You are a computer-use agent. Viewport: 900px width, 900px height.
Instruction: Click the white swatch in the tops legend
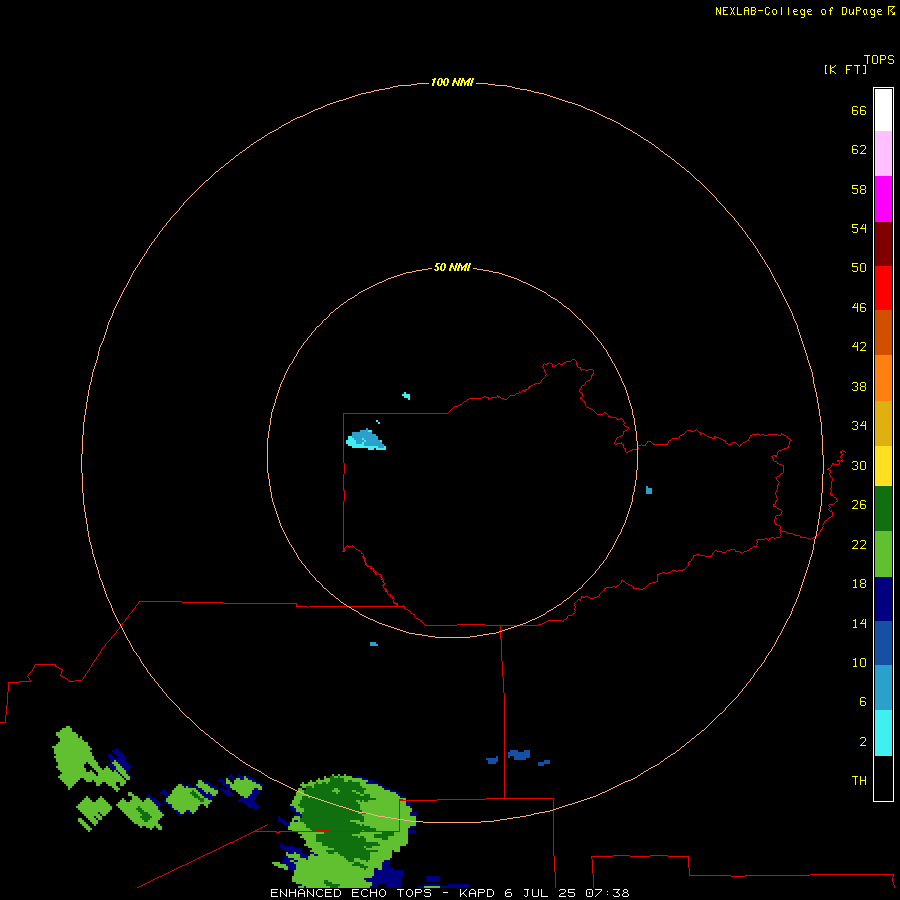pyautogui.click(x=883, y=110)
